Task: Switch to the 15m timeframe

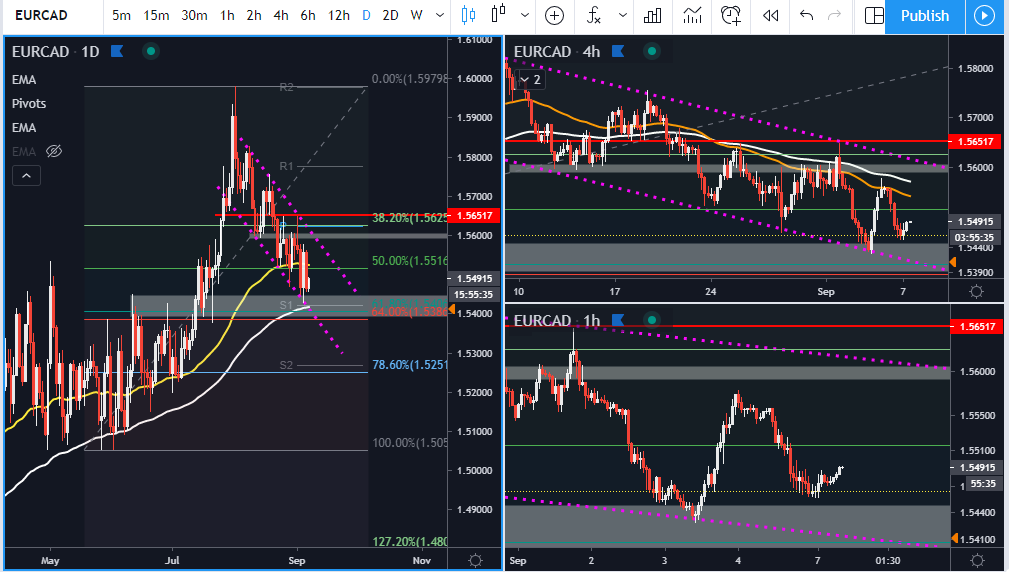Action: pyautogui.click(x=156, y=15)
